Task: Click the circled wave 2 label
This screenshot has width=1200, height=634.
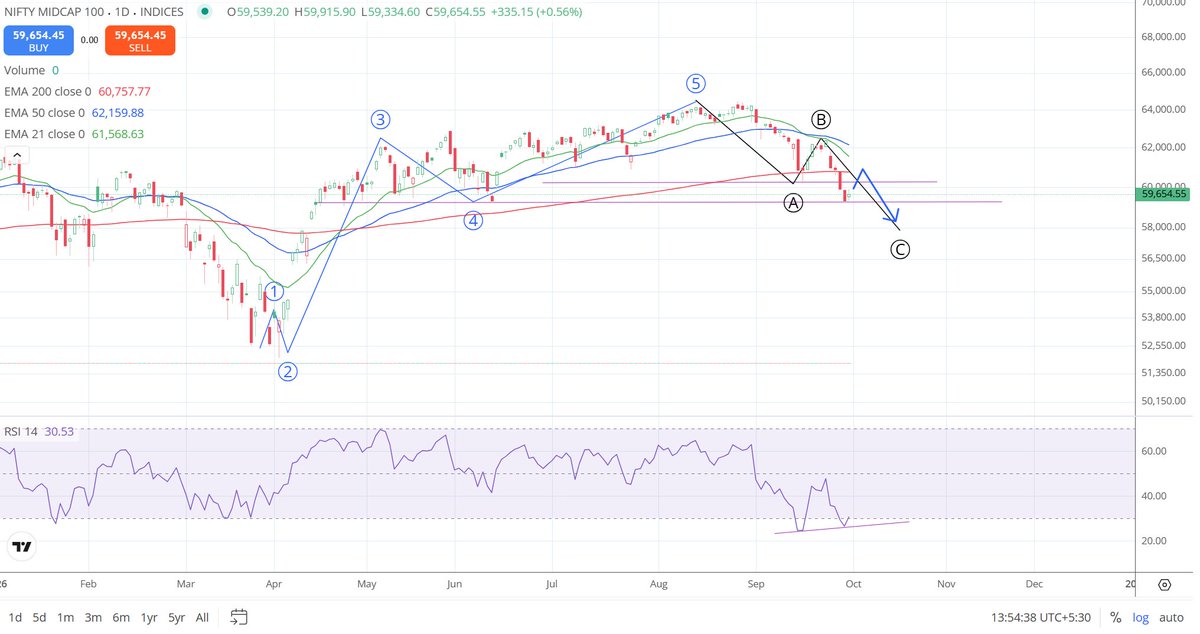Action: (287, 372)
